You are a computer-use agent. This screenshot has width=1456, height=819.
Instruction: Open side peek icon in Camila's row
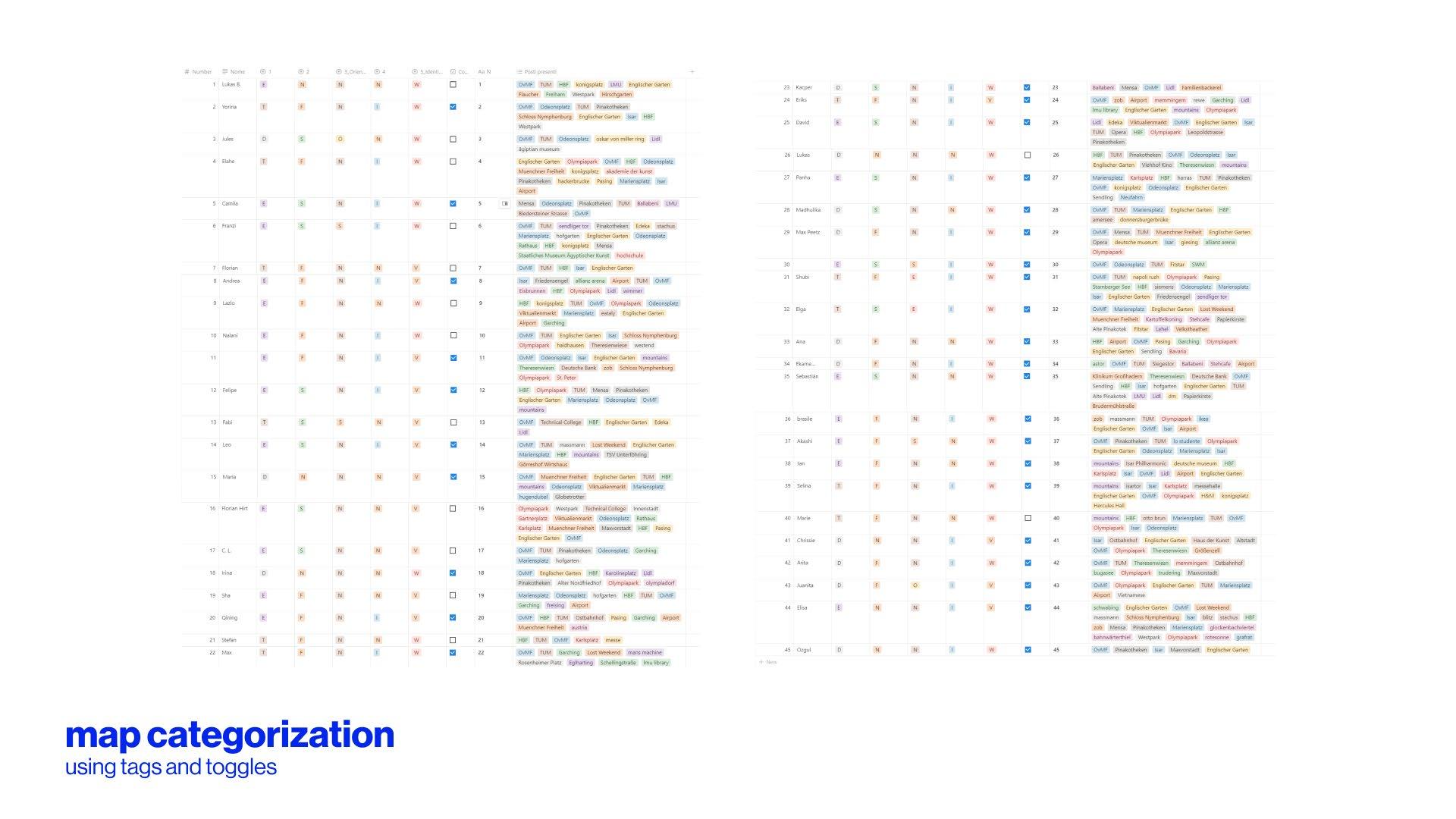click(x=505, y=204)
